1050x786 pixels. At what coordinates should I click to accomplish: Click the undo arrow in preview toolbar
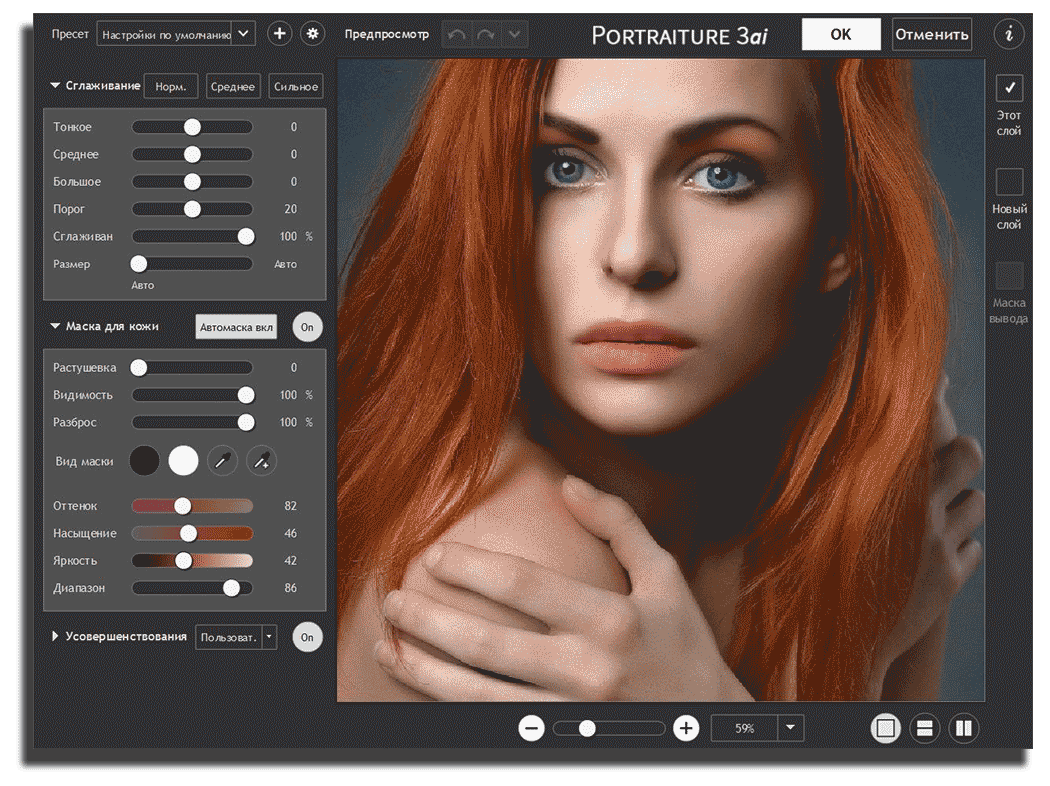457,34
